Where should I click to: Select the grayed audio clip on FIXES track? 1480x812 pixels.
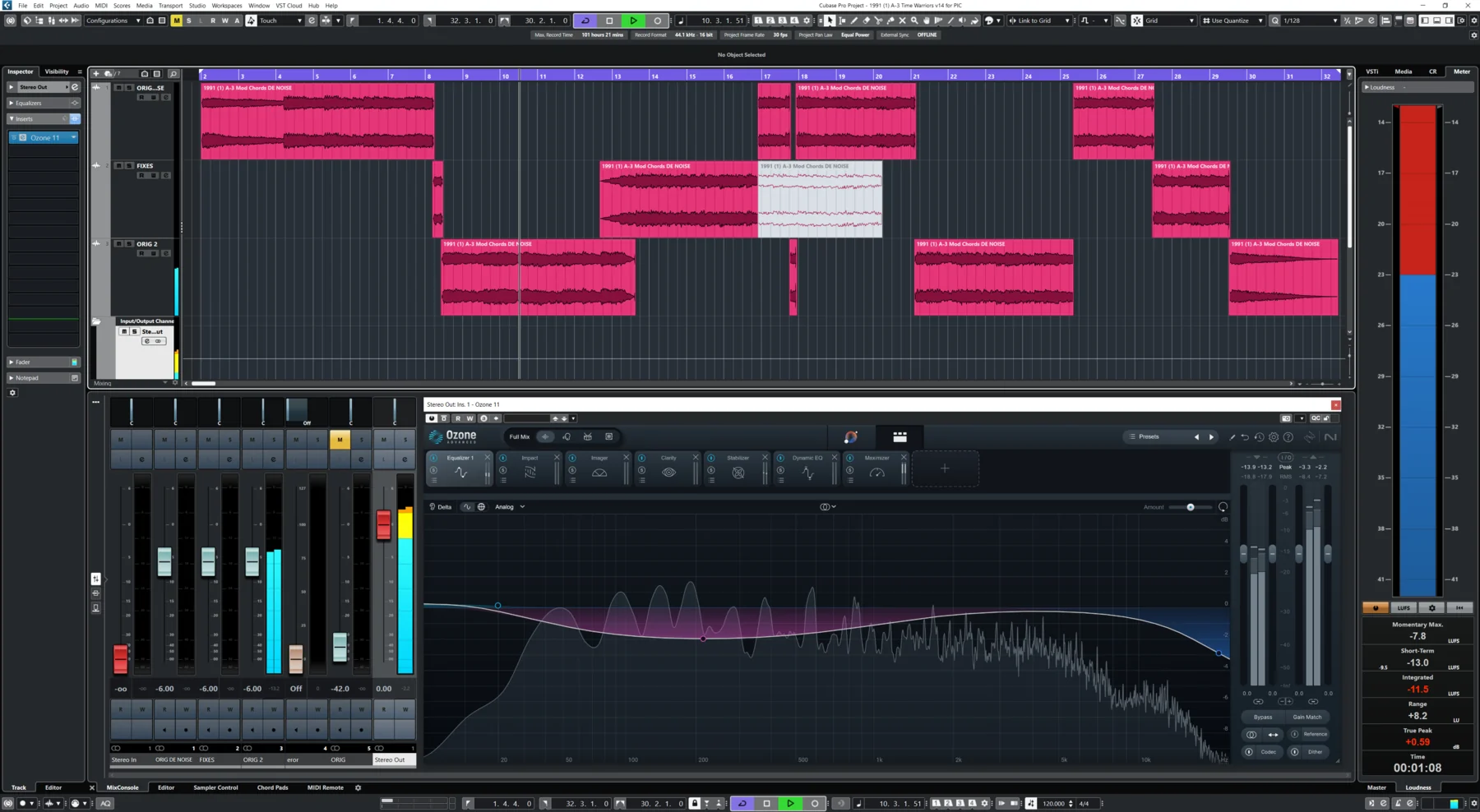820,200
